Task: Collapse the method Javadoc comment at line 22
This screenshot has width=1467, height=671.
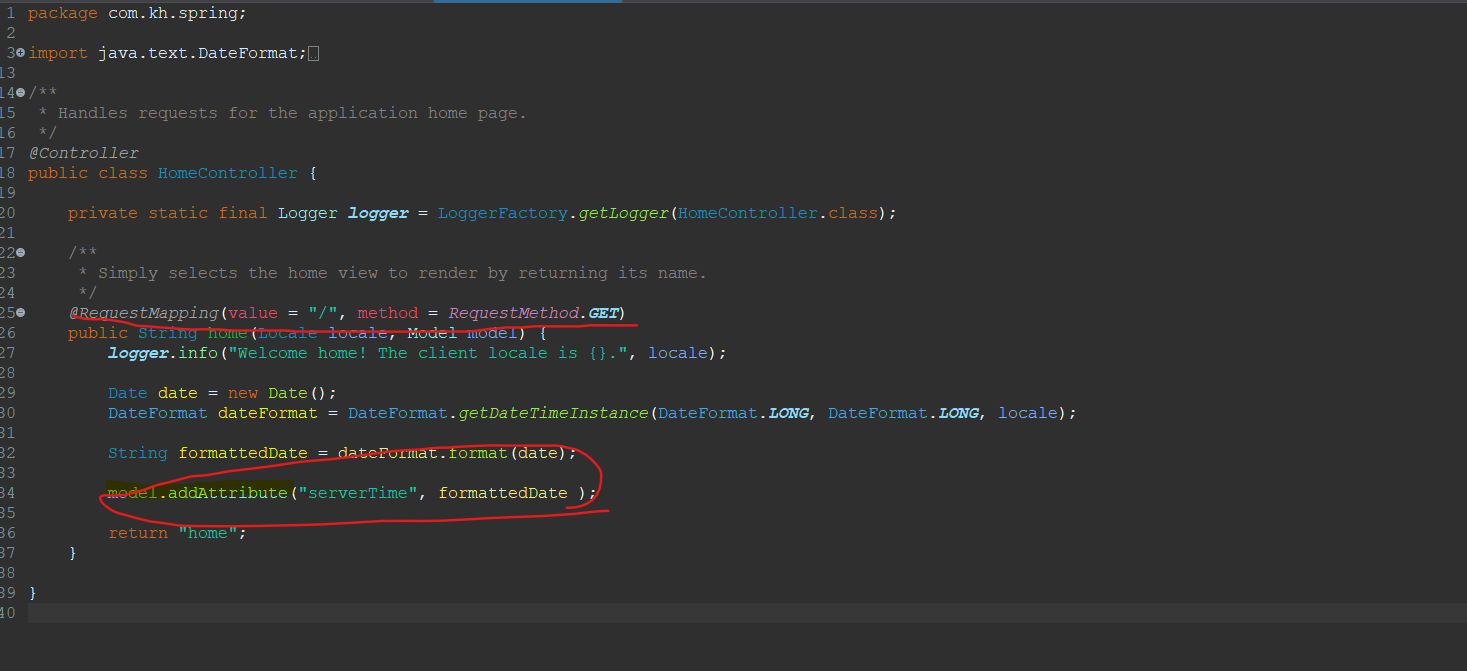Action: click(21, 253)
